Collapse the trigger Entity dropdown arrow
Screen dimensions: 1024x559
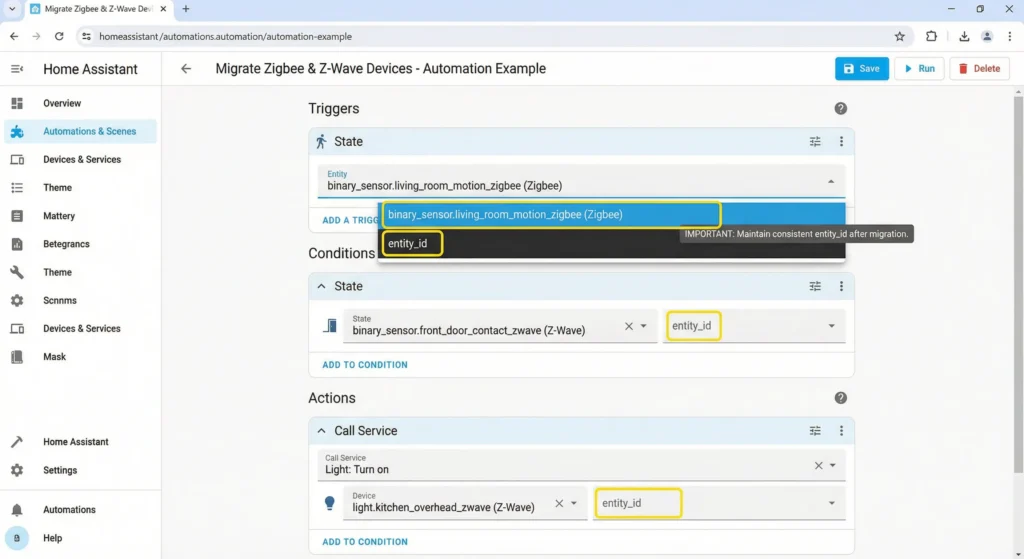pyautogui.click(x=831, y=182)
